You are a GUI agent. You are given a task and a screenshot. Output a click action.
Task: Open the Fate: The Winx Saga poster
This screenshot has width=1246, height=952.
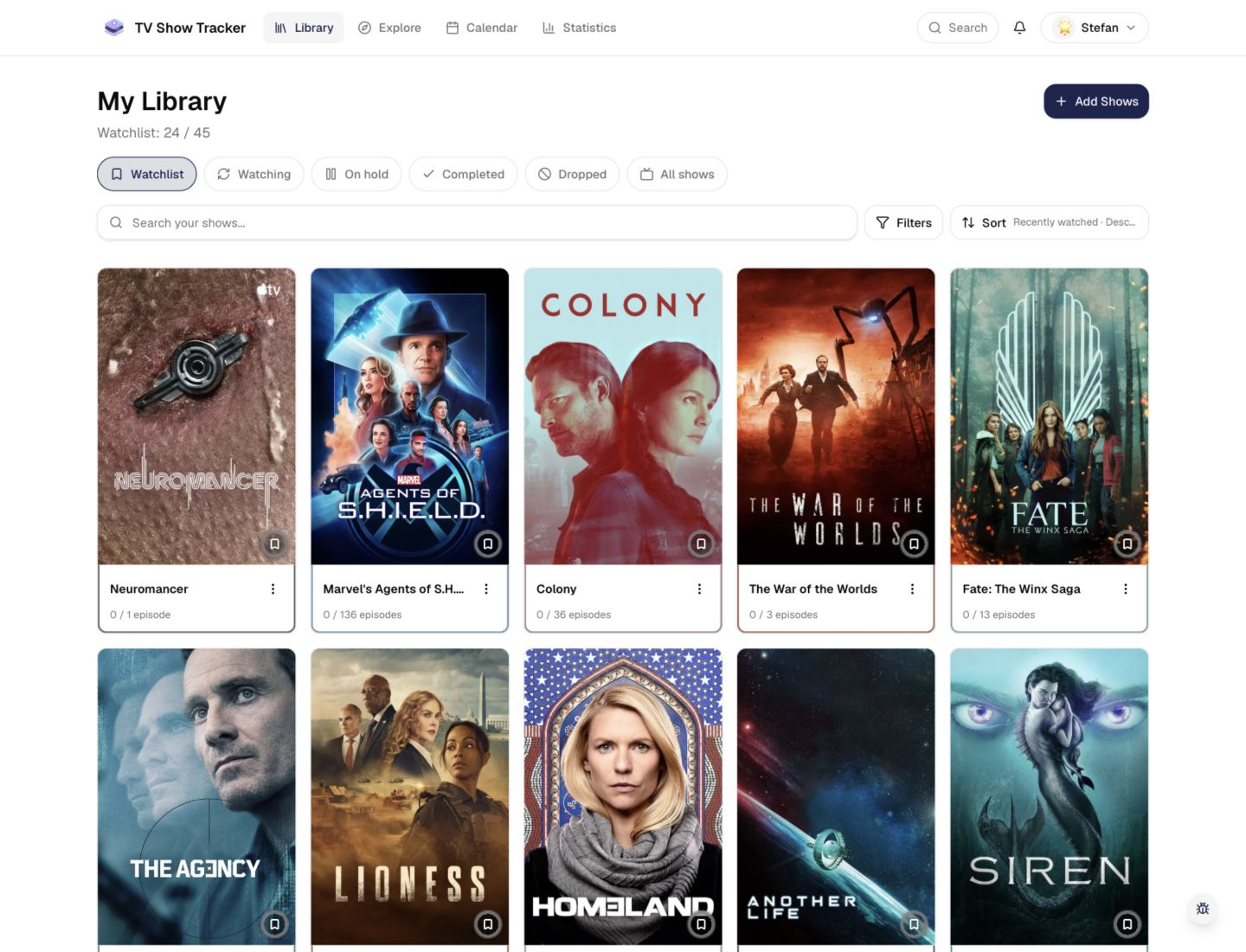(x=1050, y=416)
